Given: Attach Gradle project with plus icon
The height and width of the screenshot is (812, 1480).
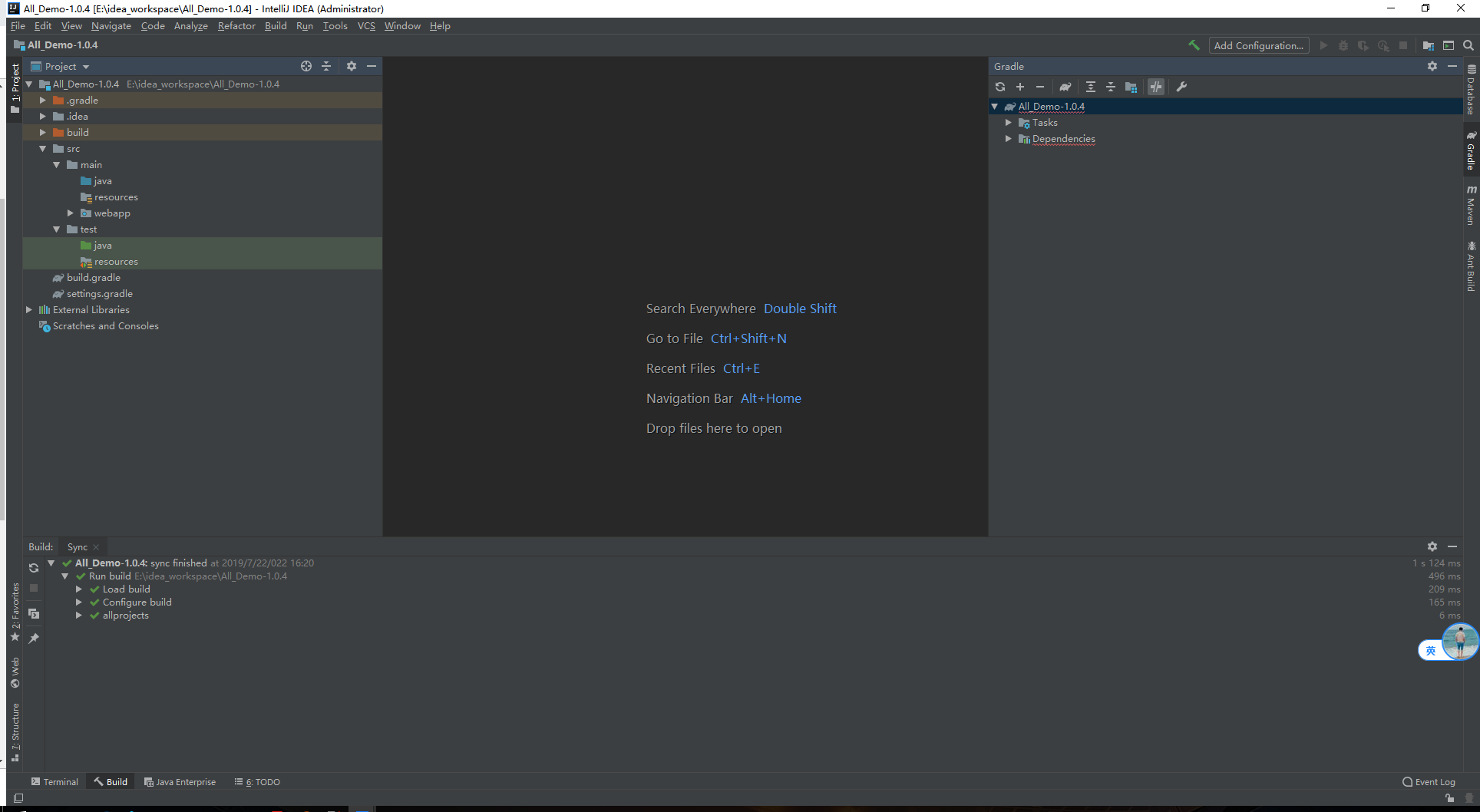Looking at the screenshot, I should [x=1020, y=87].
